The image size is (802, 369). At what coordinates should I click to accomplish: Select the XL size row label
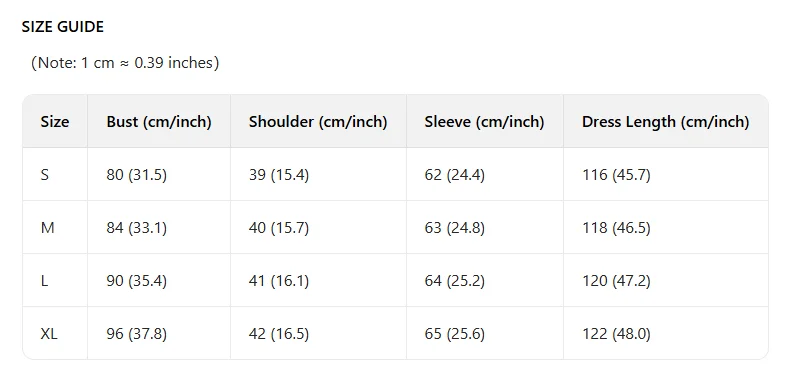49,334
